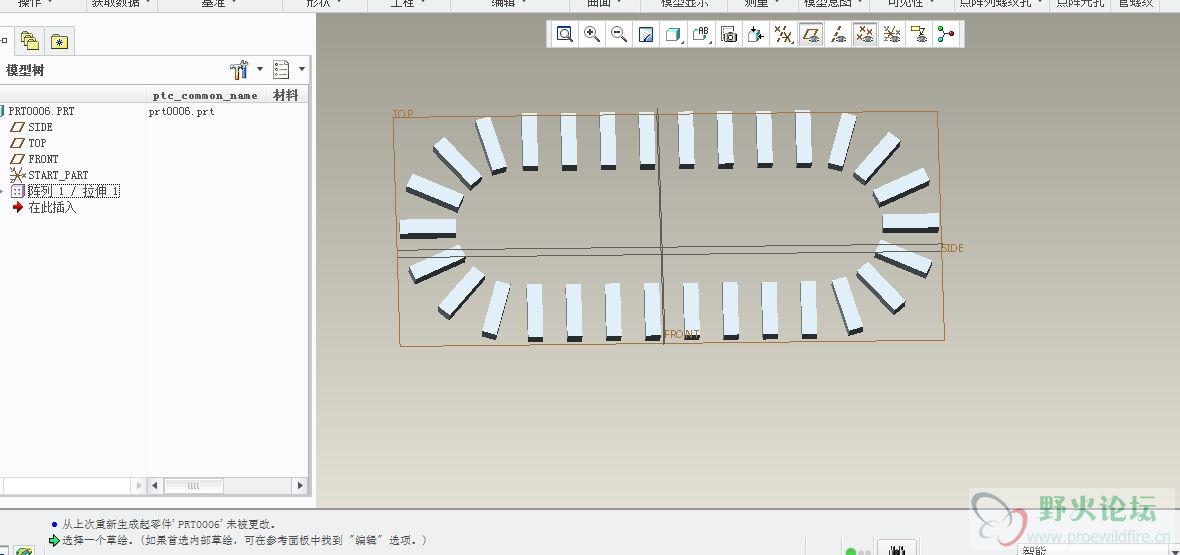Select the FRONT datum plane tree item
Screen dimensions: 1180x555
point(43,159)
